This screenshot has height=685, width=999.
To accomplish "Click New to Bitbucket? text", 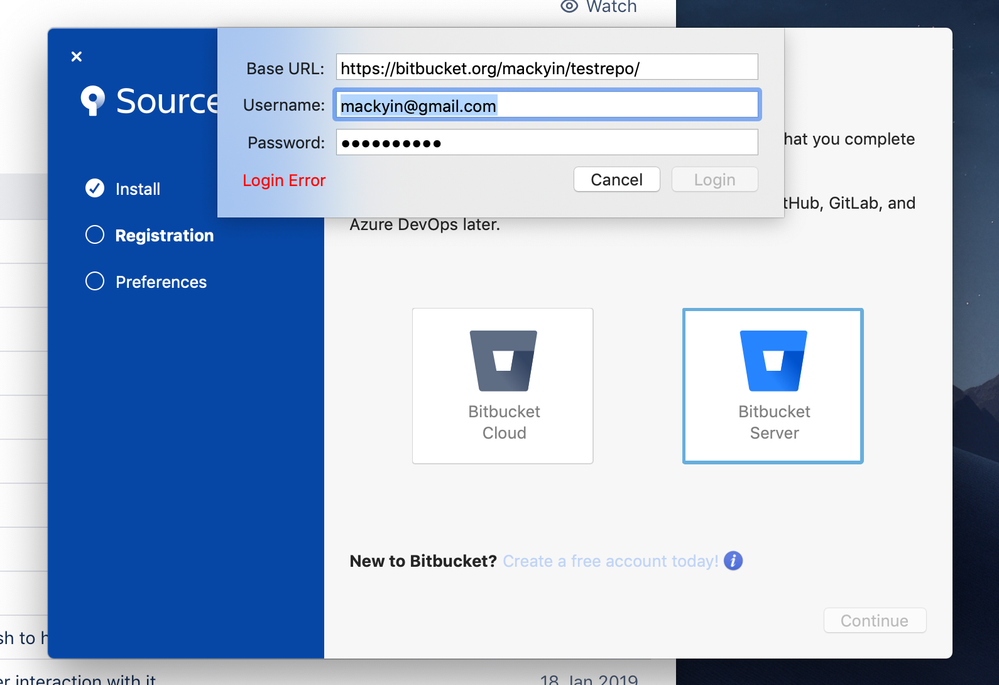I will coord(423,561).
